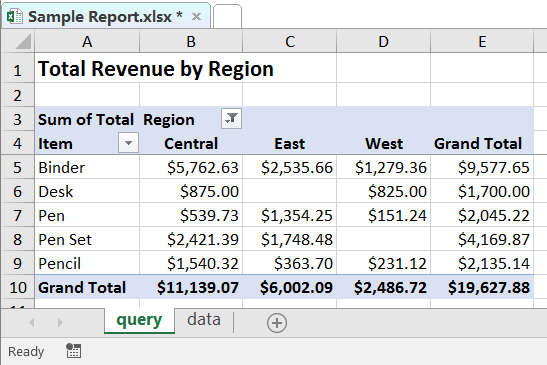The height and width of the screenshot is (365, 547).
Task: Click the Central column label
Action: point(191,143)
